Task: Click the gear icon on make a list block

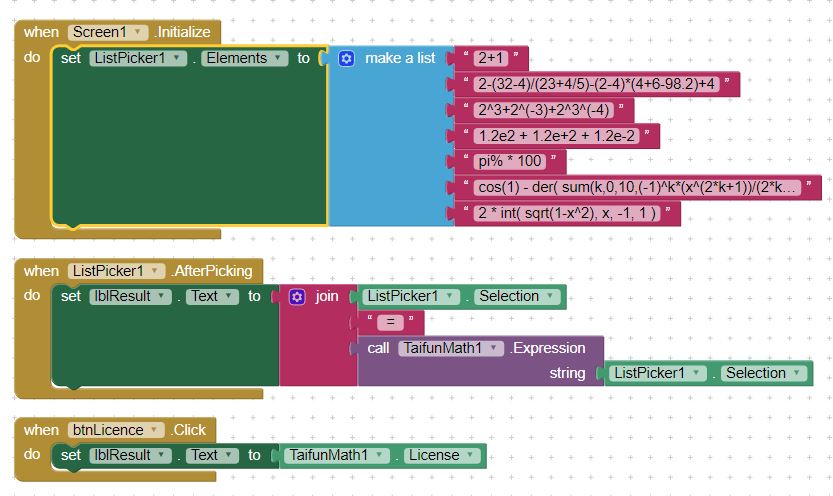Action: pyautogui.click(x=347, y=59)
